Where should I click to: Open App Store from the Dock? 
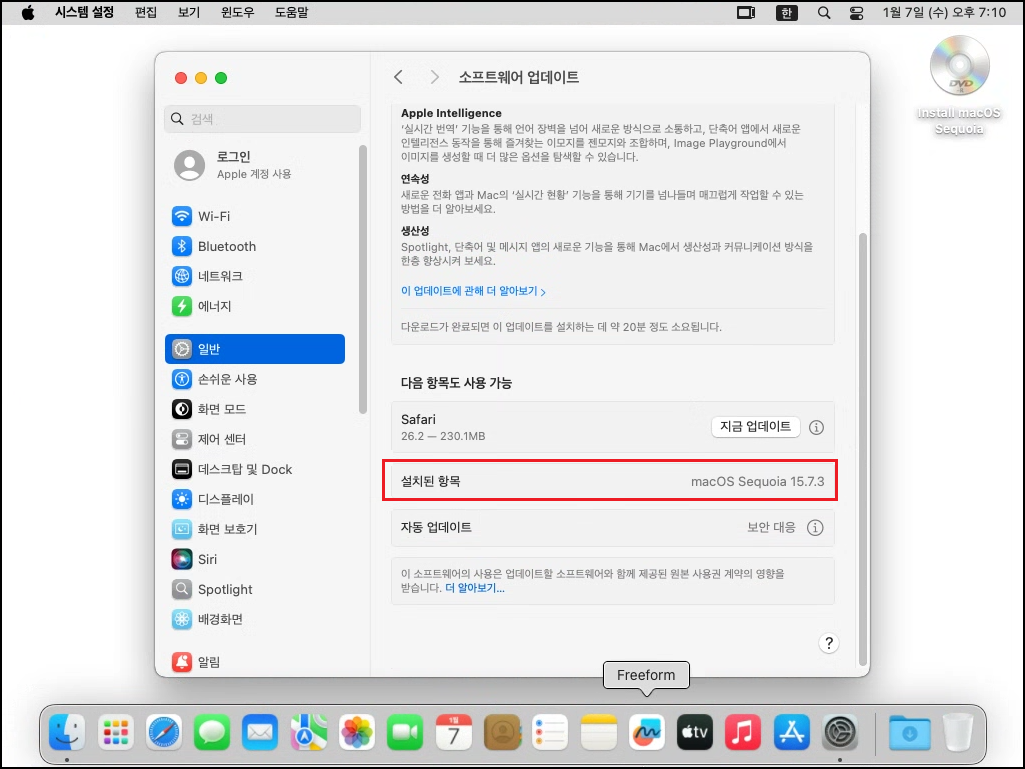pos(792,732)
